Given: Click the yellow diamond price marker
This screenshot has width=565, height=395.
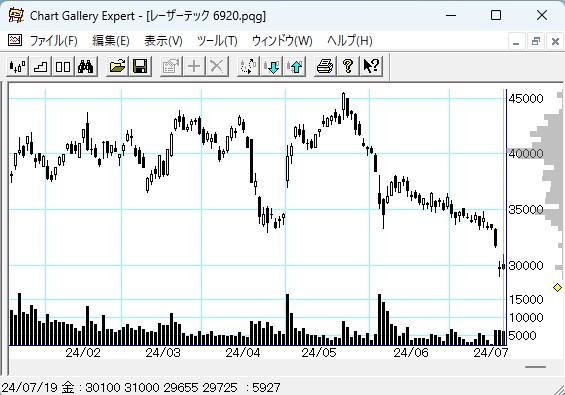Looking at the screenshot, I should 557,287.
